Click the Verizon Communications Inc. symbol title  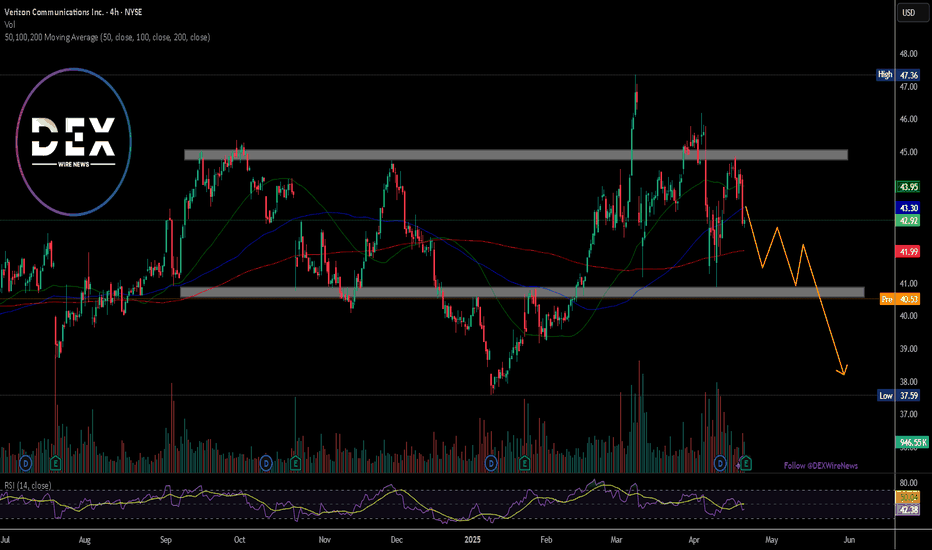click(73, 12)
